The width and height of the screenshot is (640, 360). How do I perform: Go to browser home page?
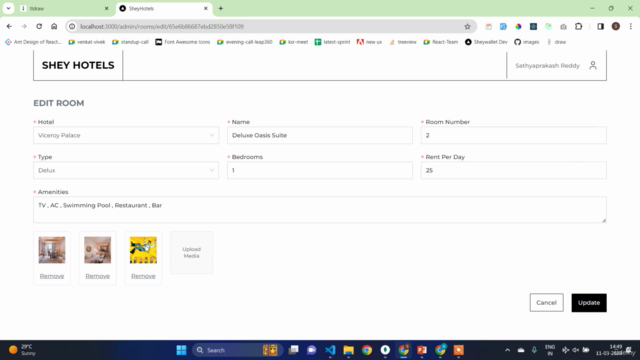[x=54, y=27]
